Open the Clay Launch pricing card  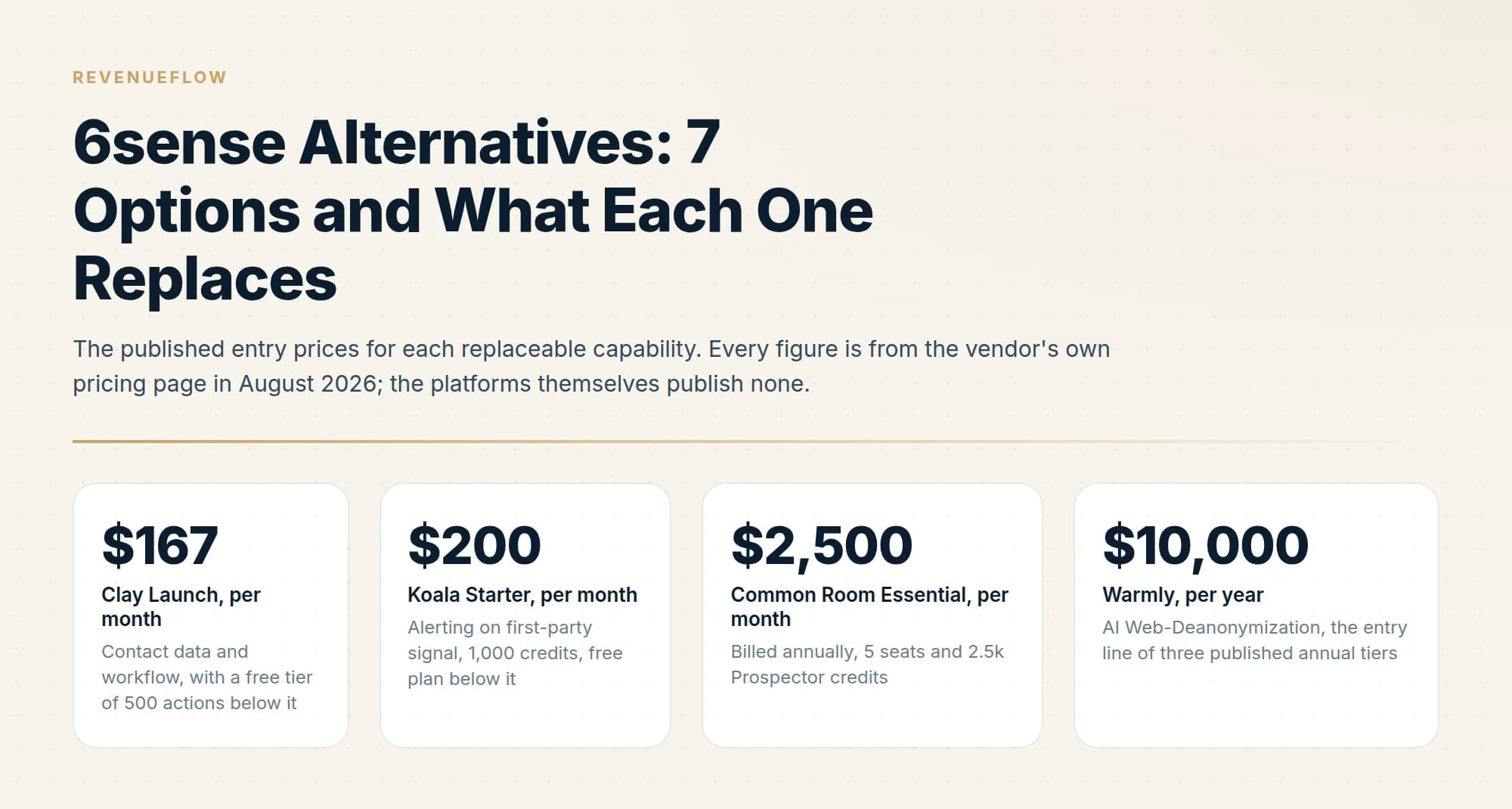[211, 615]
